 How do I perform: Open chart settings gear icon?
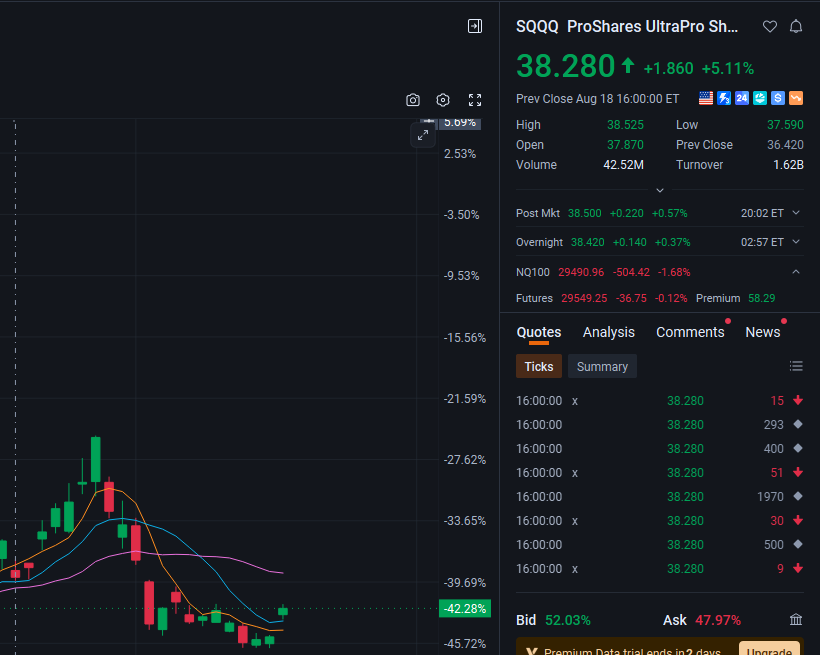point(443,100)
